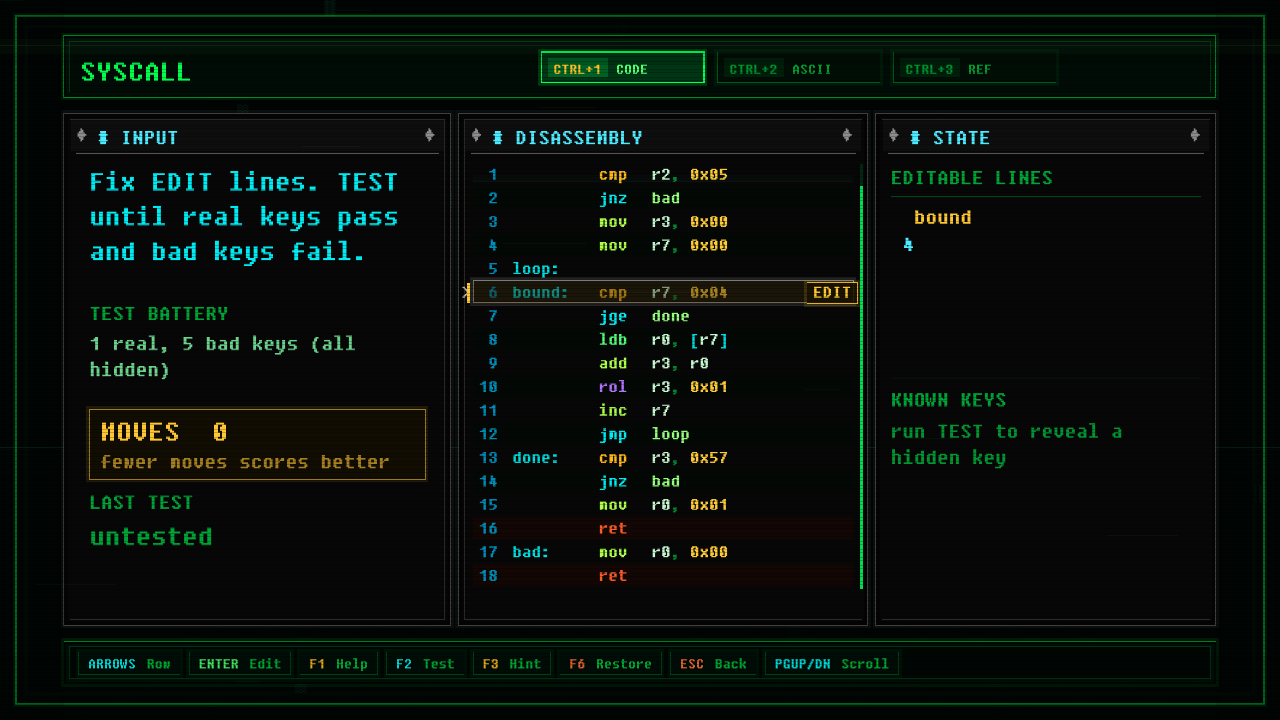Image resolution: width=1280 pixels, height=720 pixels.
Task: Select line 13 done: cmp r3, 0x57
Action: tap(662, 458)
